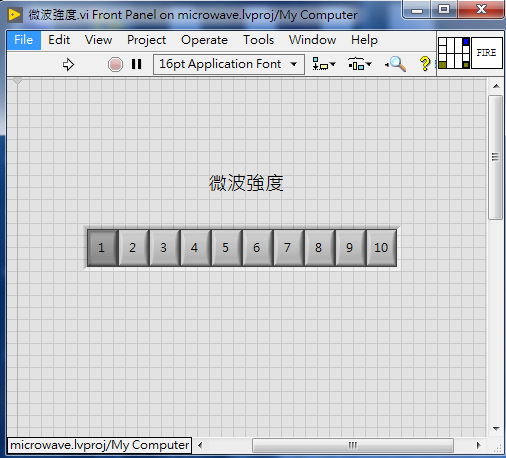The height and width of the screenshot is (458, 506).
Task: Click the scroll right arrow
Action: coord(479,445)
